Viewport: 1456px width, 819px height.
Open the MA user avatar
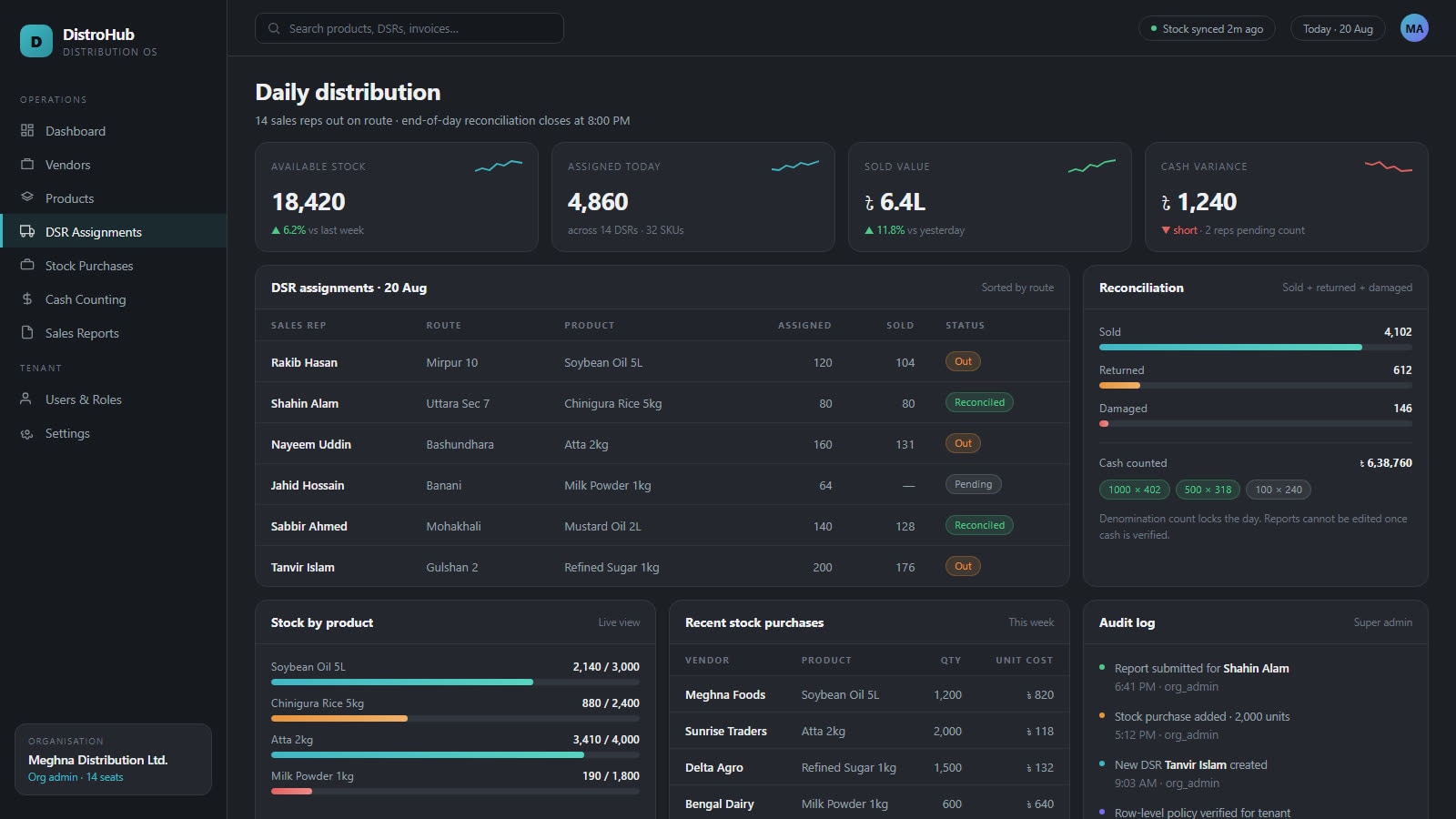tap(1414, 28)
